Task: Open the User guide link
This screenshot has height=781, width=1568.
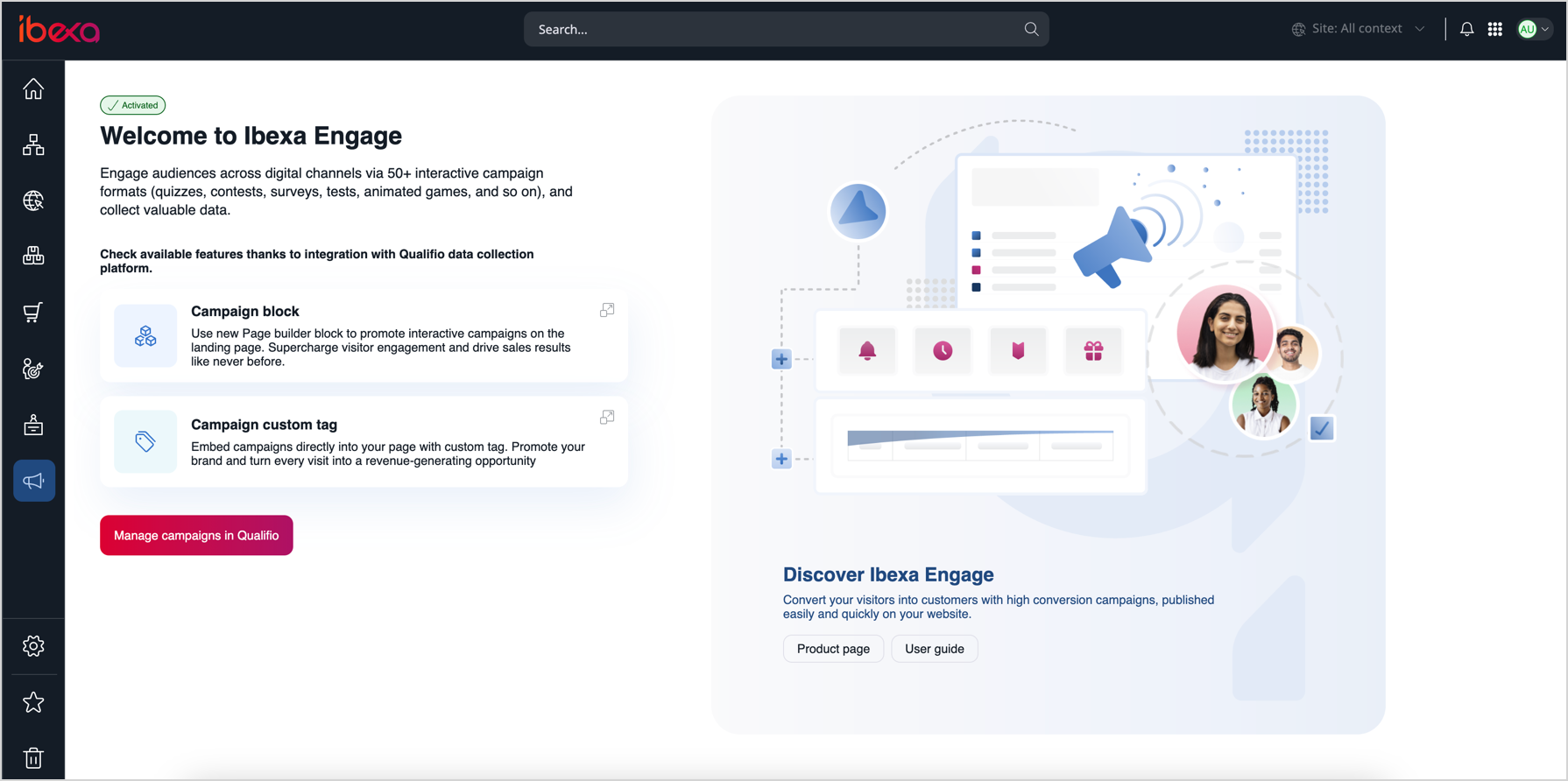Action: point(935,649)
